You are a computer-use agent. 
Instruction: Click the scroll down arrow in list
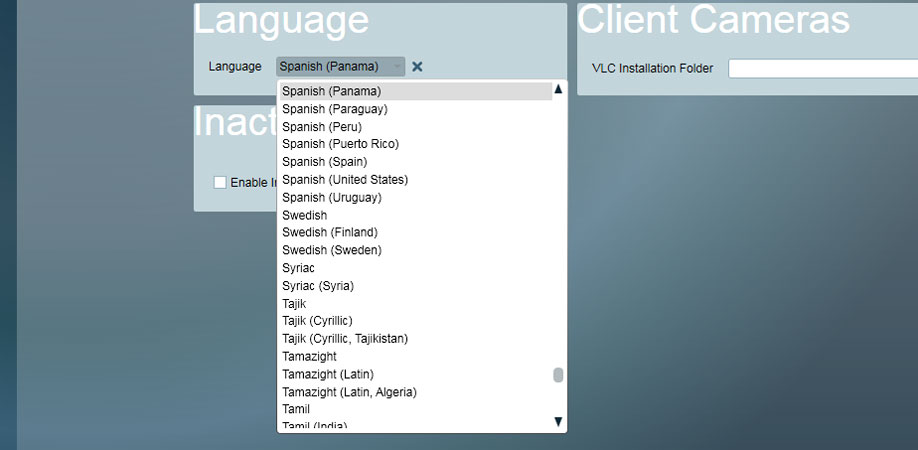pos(558,422)
